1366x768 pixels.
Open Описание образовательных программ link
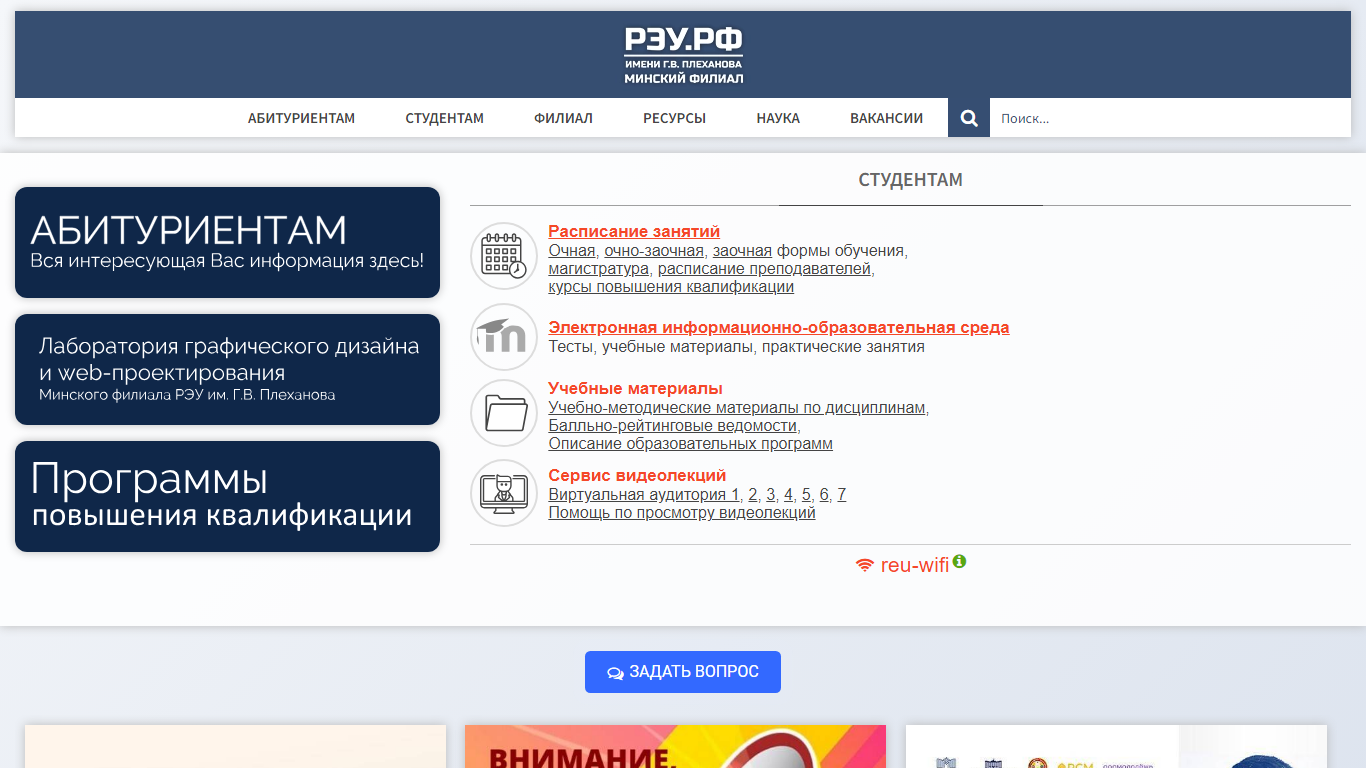point(690,444)
